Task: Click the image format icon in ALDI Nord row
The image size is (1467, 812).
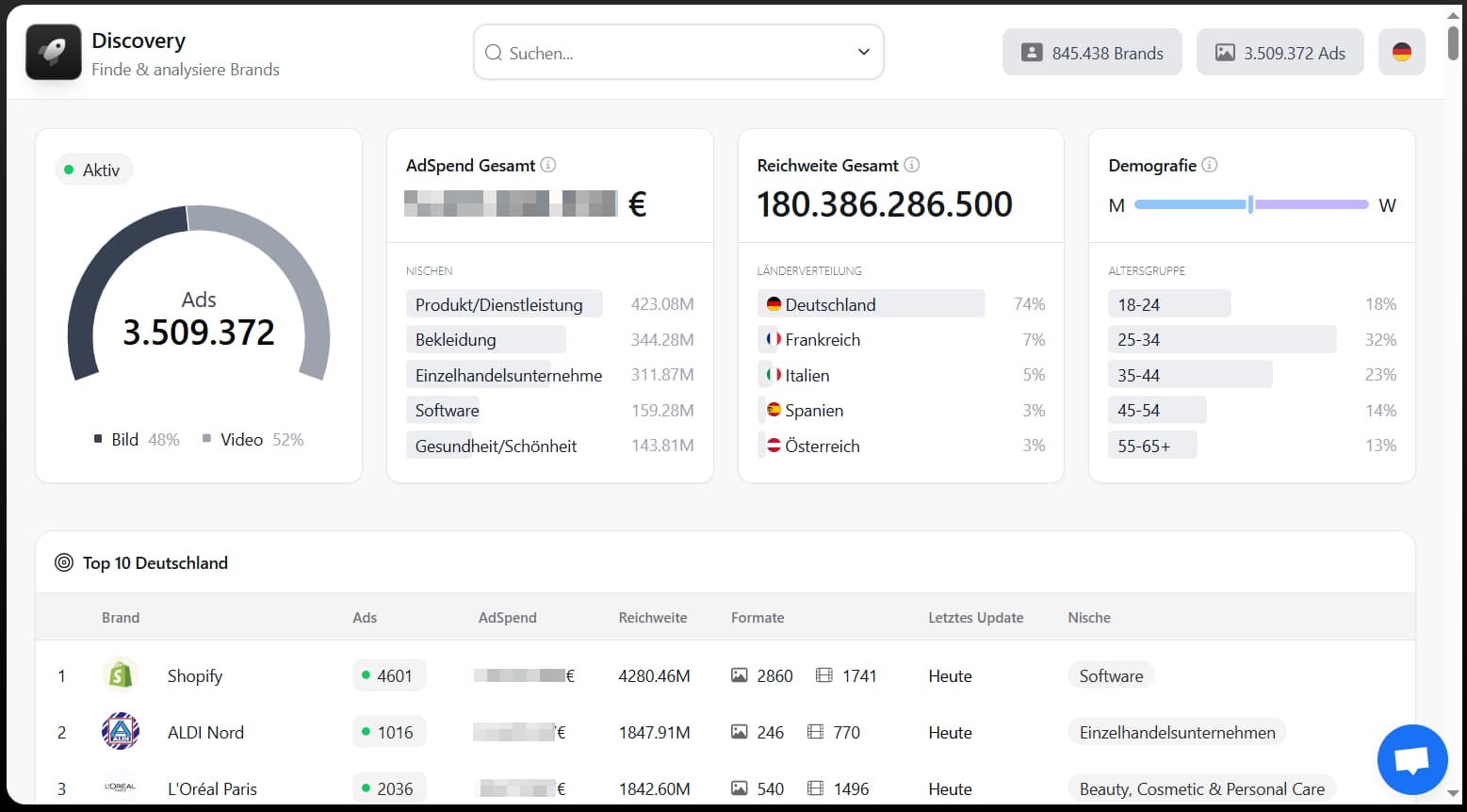Action: pyautogui.click(x=740, y=732)
